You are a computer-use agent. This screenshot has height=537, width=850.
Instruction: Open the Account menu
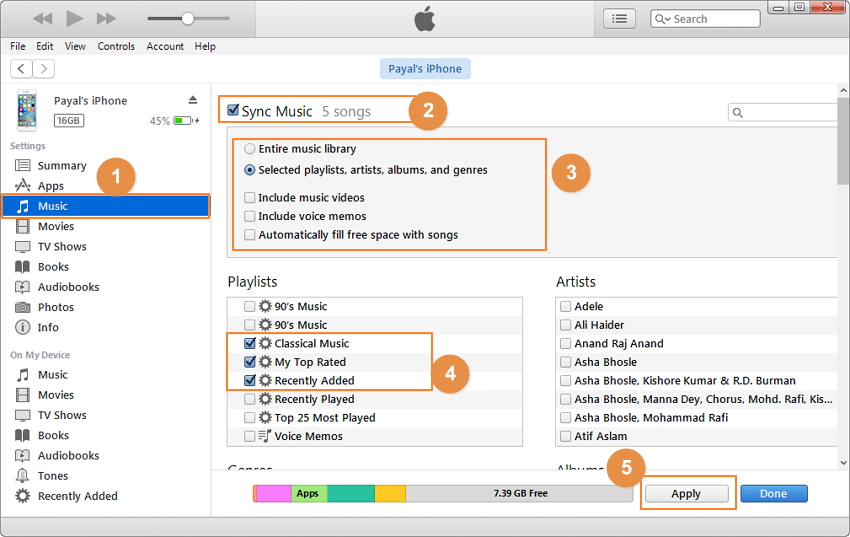pos(165,46)
